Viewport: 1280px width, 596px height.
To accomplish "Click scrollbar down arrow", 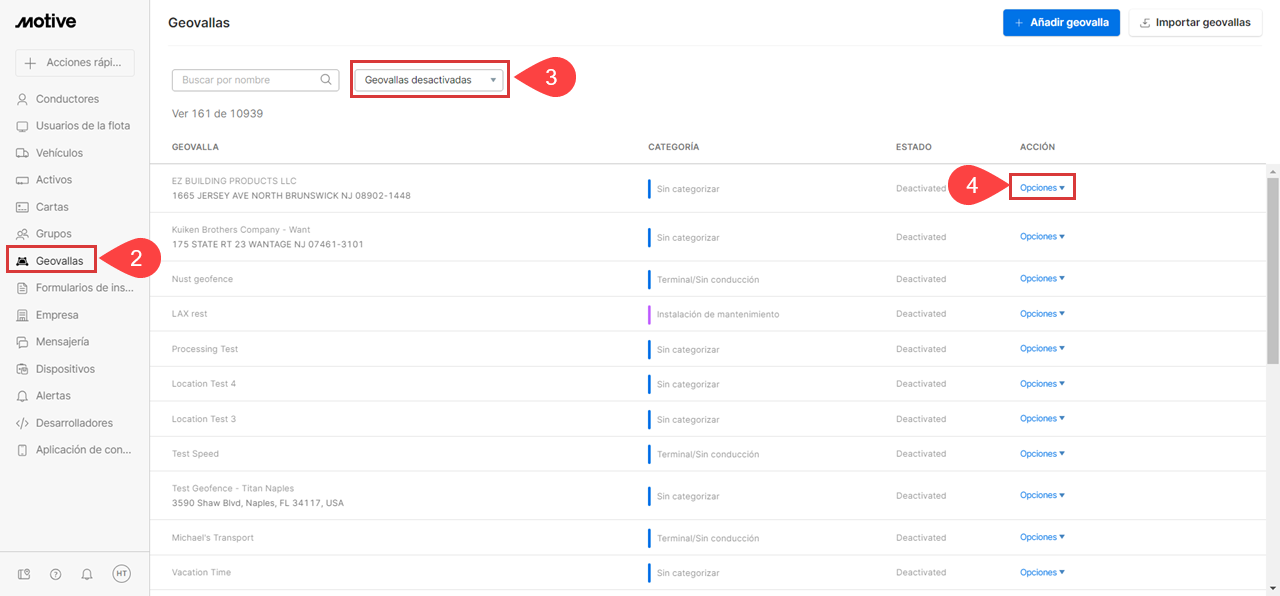I will (1273, 588).
